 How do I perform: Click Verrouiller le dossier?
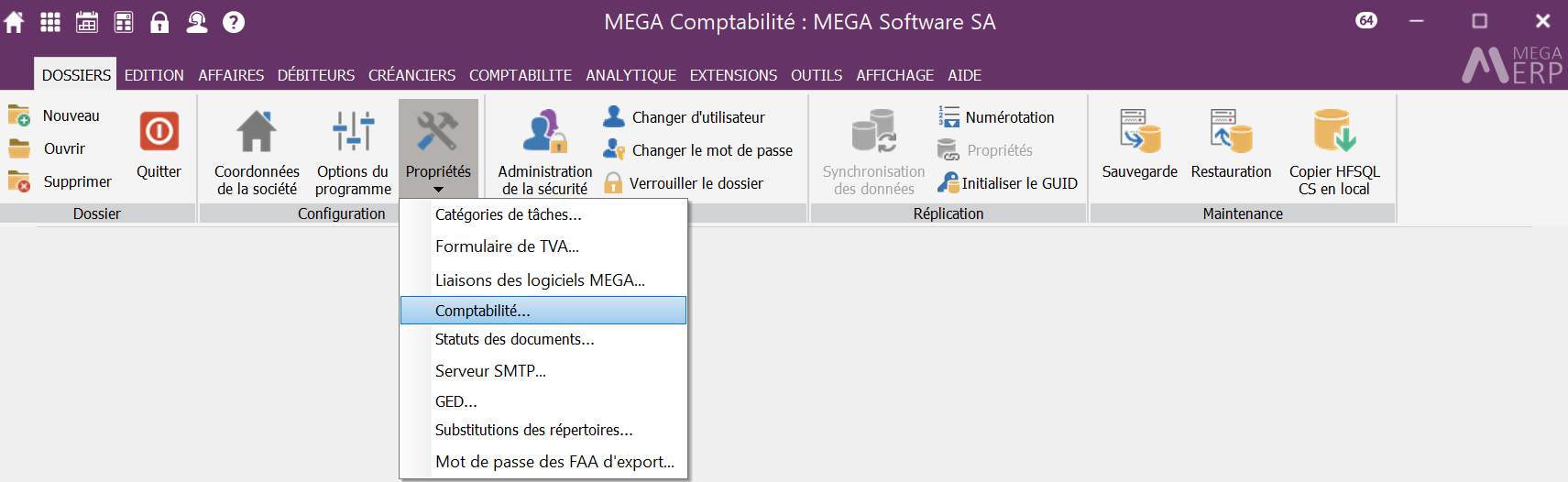(x=696, y=183)
